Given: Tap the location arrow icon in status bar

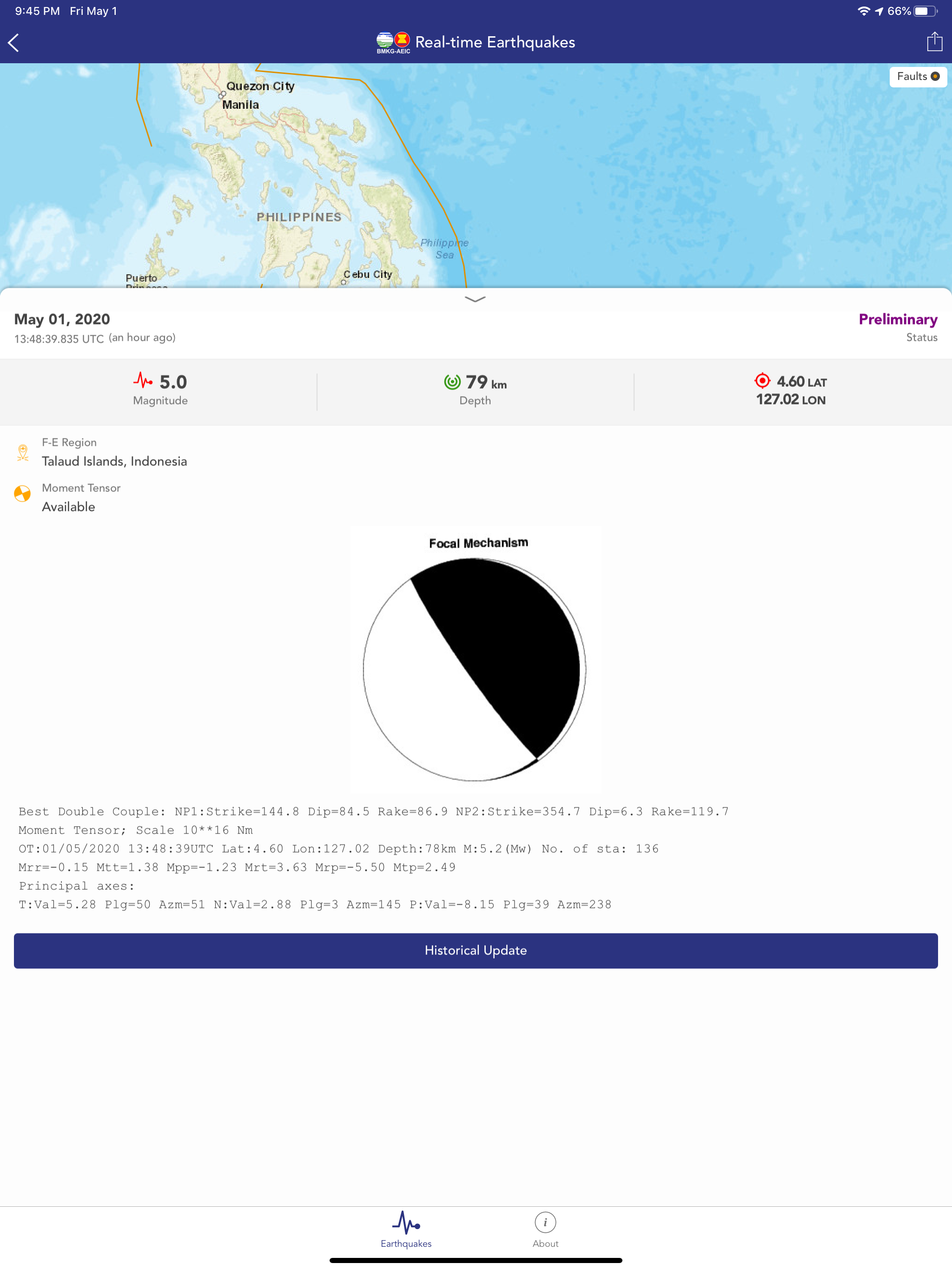Looking at the screenshot, I should coord(879,11).
